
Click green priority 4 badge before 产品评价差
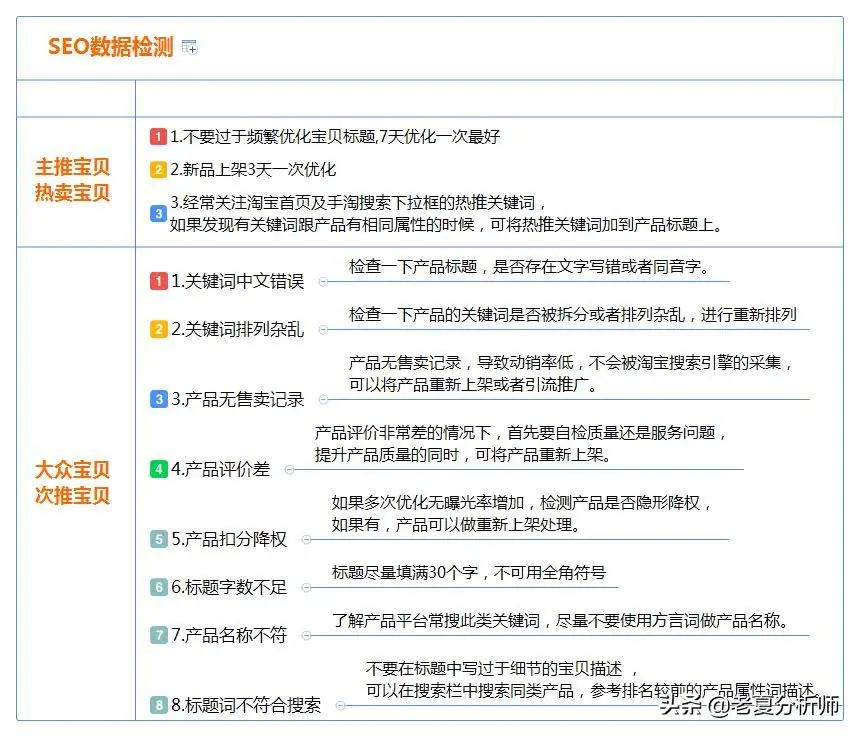click(x=158, y=468)
